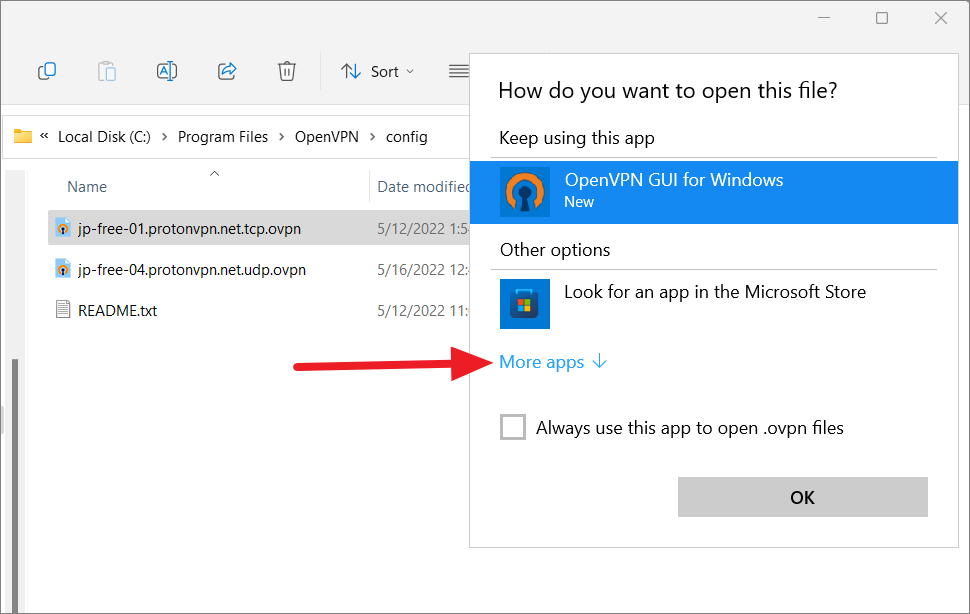Click the README.txt file icon

[x=63, y=310]
